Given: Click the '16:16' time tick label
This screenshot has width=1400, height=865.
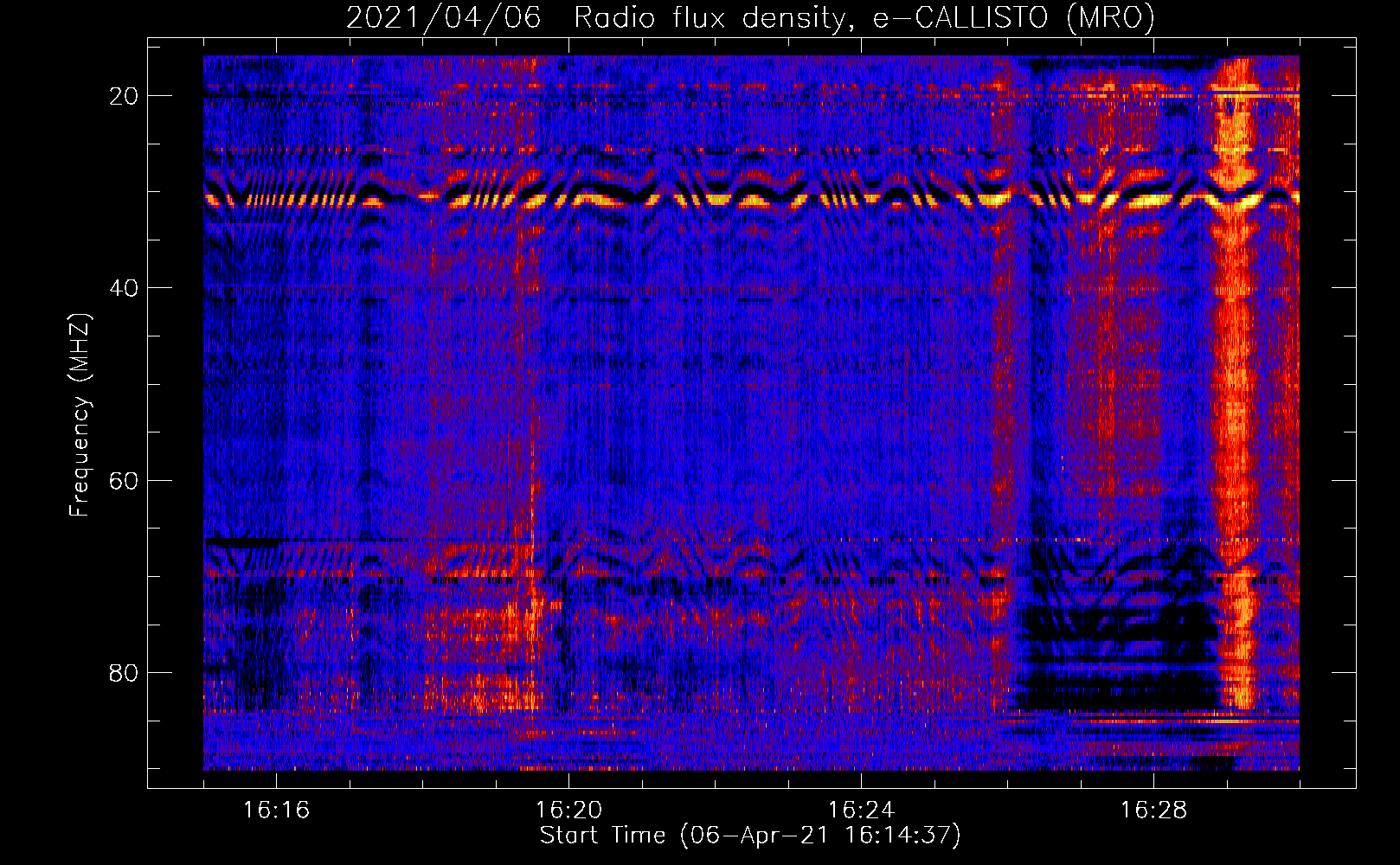Looking at the screenshot, I should 276,810.
